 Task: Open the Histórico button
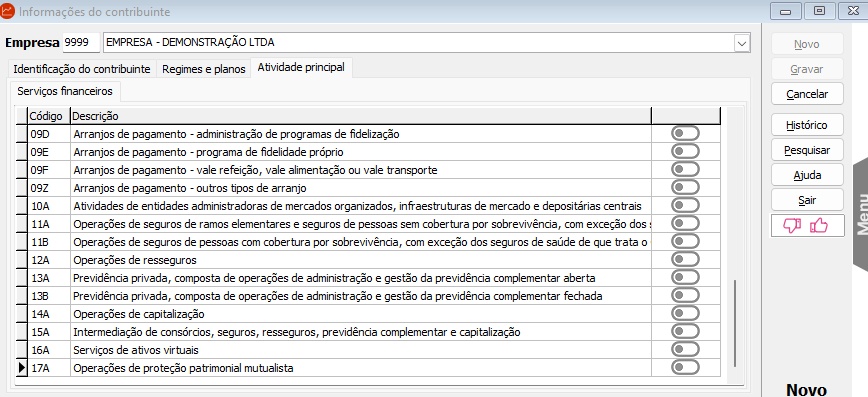point(807,125)
